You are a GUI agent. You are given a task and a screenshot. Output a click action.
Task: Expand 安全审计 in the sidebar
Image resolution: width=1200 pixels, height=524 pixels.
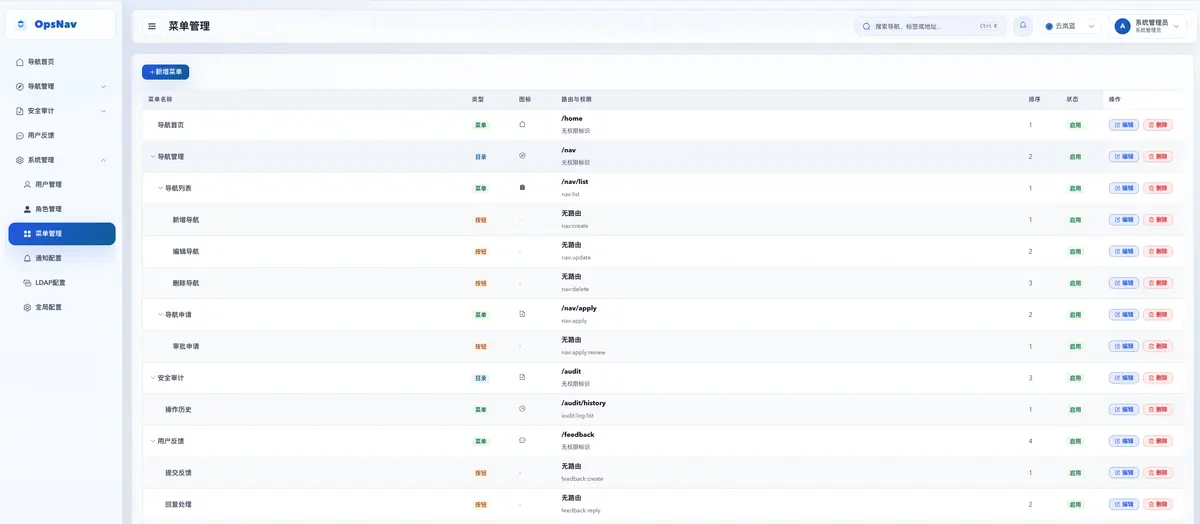[x=62, y=111]
